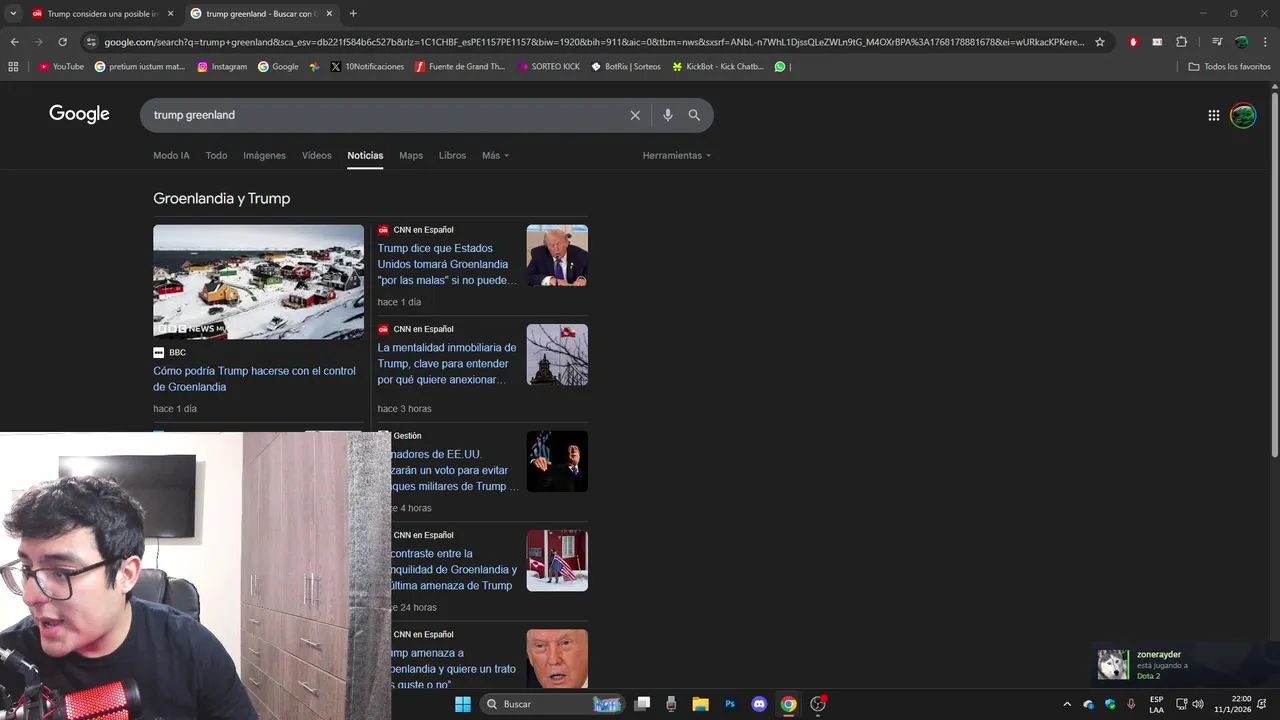Open the Fuente de Grand Th... bookmark

point(460,67)
